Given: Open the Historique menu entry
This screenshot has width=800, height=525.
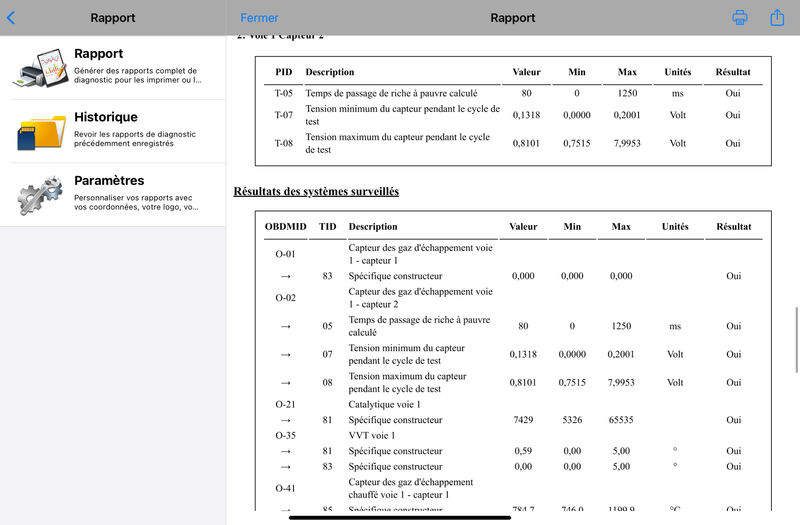Looking at the screenshot, I should [113, 131].
